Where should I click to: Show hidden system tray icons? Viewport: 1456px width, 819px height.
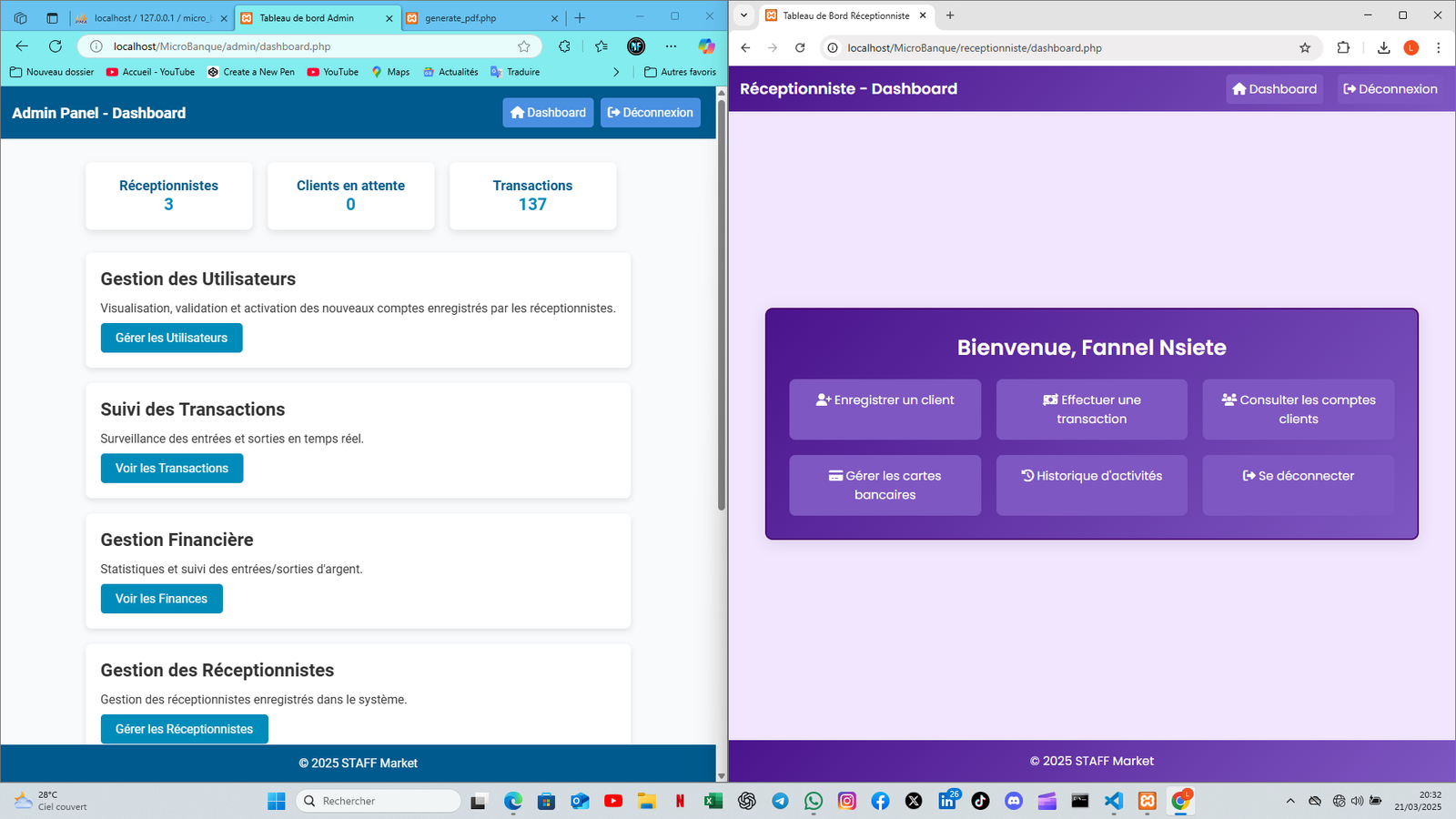[1290, 801]
